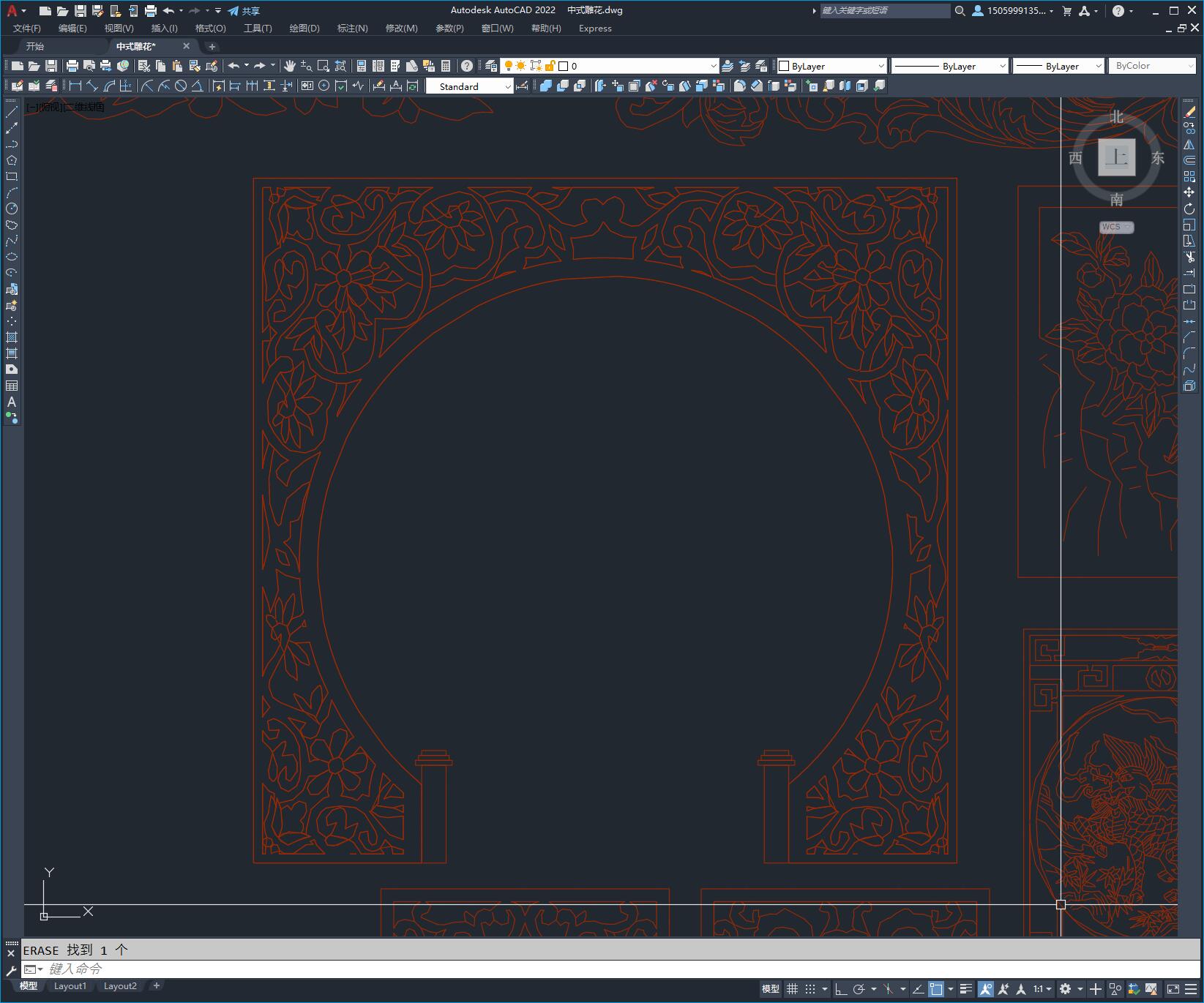
Task: Expand the undo history arrow
Action: (x=247, y=65)
